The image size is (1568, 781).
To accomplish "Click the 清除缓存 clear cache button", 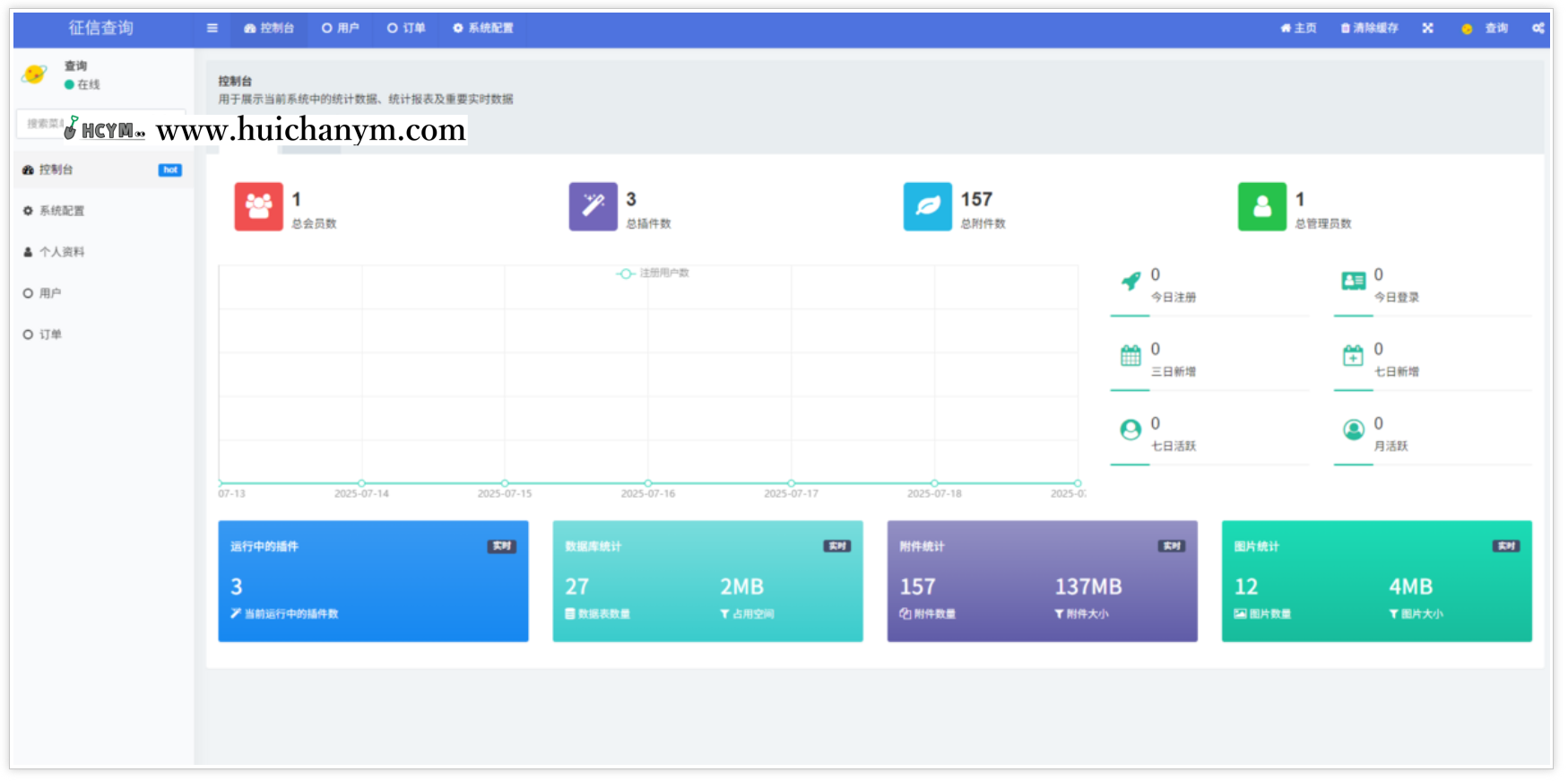I will coord(1369,28).
